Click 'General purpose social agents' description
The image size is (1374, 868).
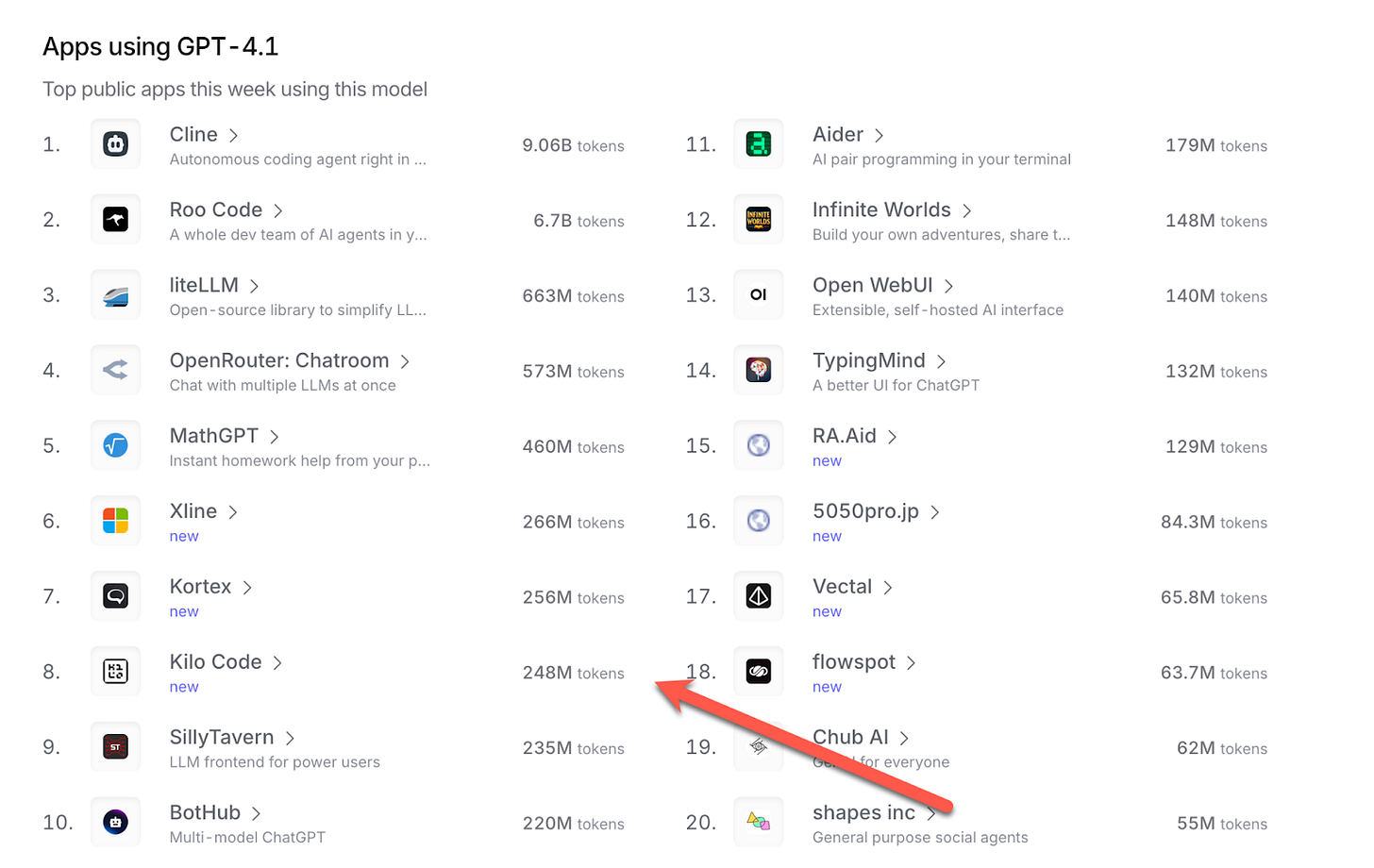(x=920, y=838)
